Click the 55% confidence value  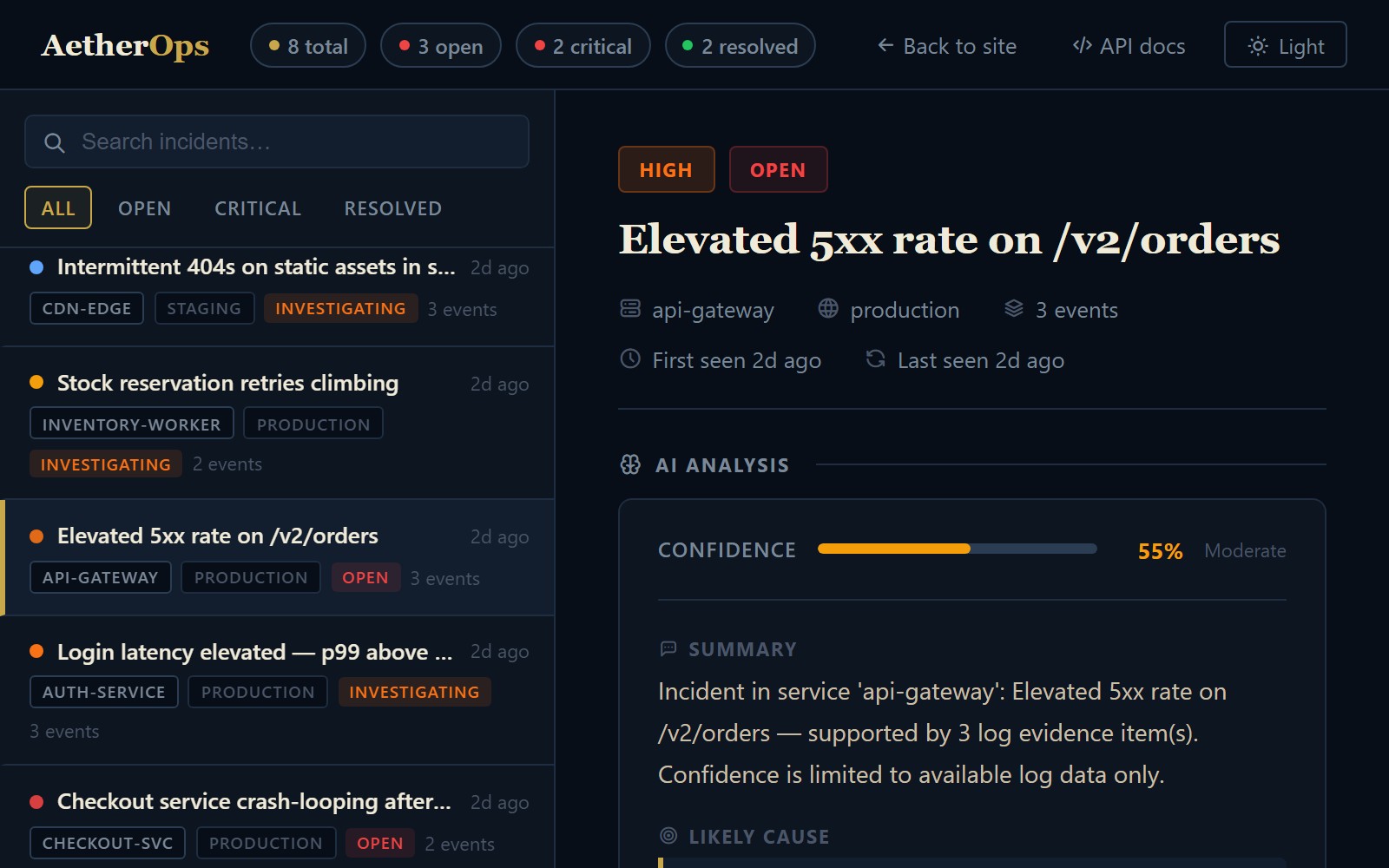click(x=1160, y=551)
